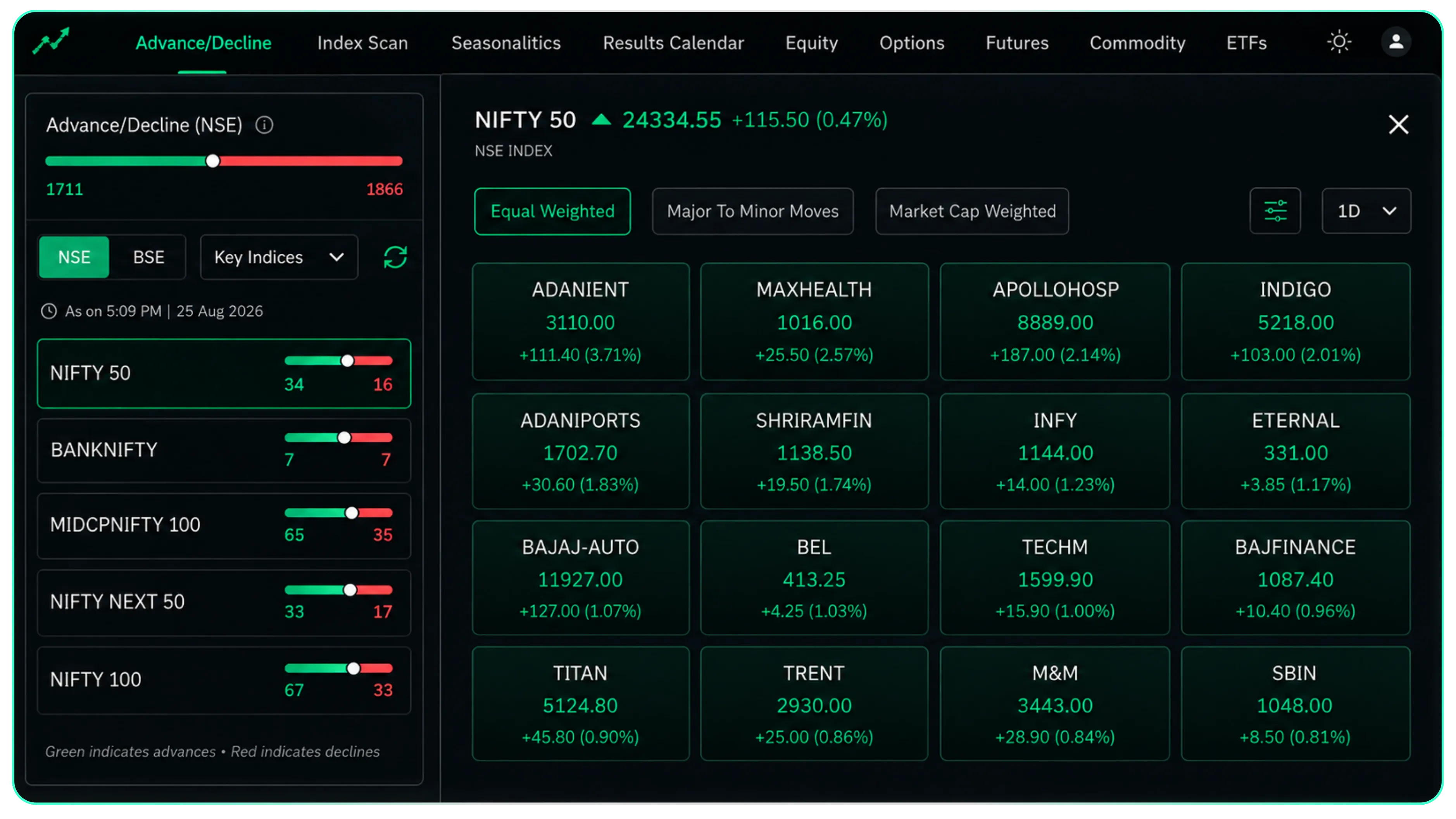Open the TITAN stock card

pyautogui.click(x=580, y=704)
